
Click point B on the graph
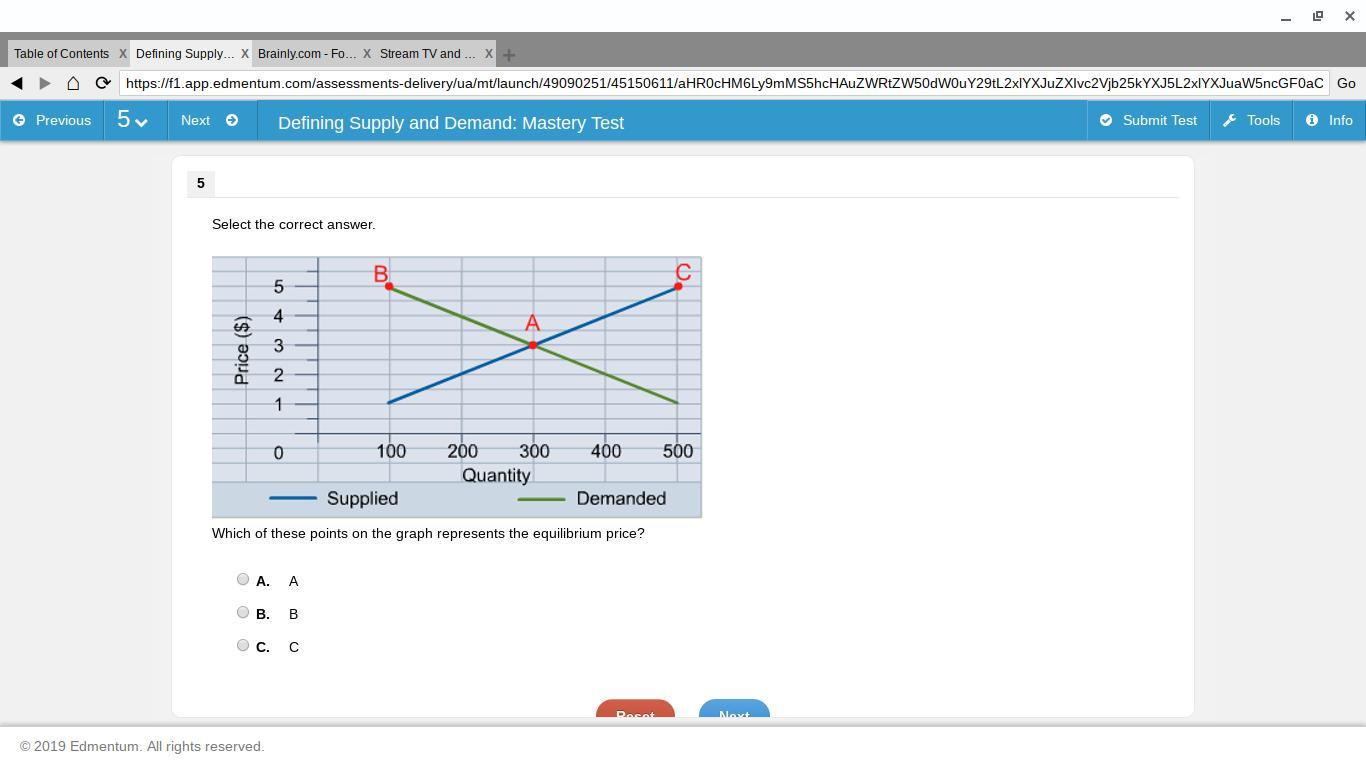pos(389,286)
